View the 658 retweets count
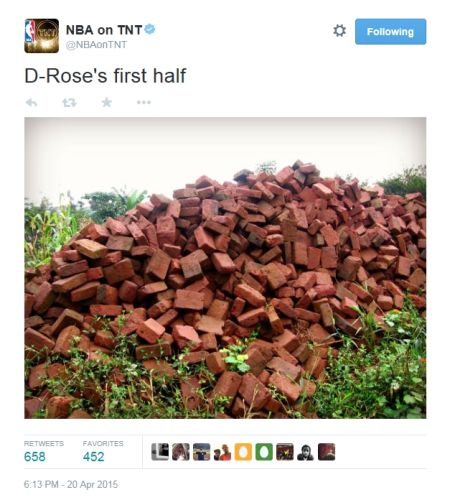This screenshot has width=450, height=500. click(x=35, y=456)
